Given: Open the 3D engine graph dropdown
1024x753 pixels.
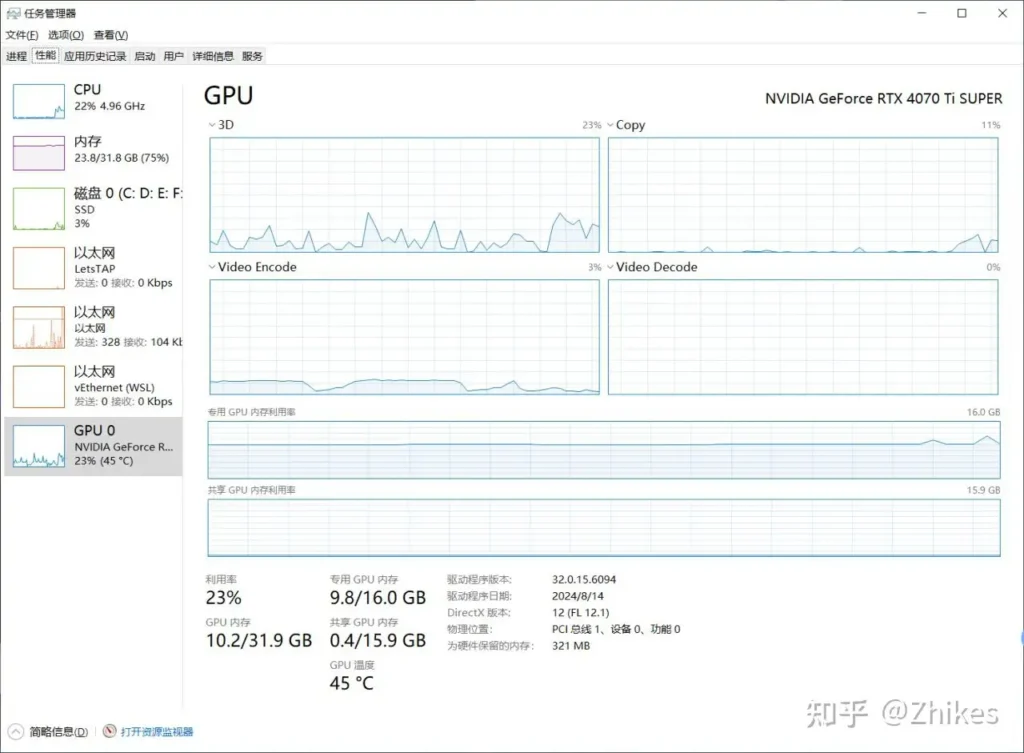Looking at the screenshot, I should pos(212,125).
